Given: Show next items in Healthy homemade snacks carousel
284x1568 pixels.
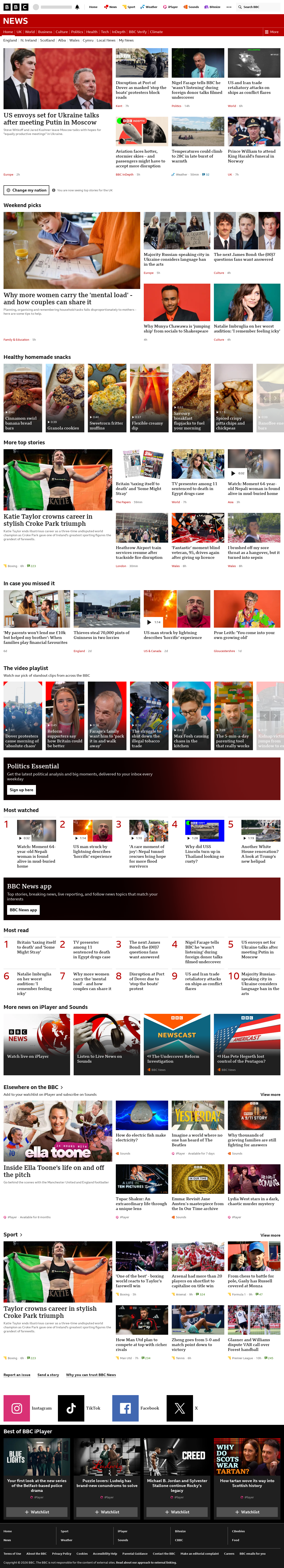Looking at the screenshot, I should 276,398.
